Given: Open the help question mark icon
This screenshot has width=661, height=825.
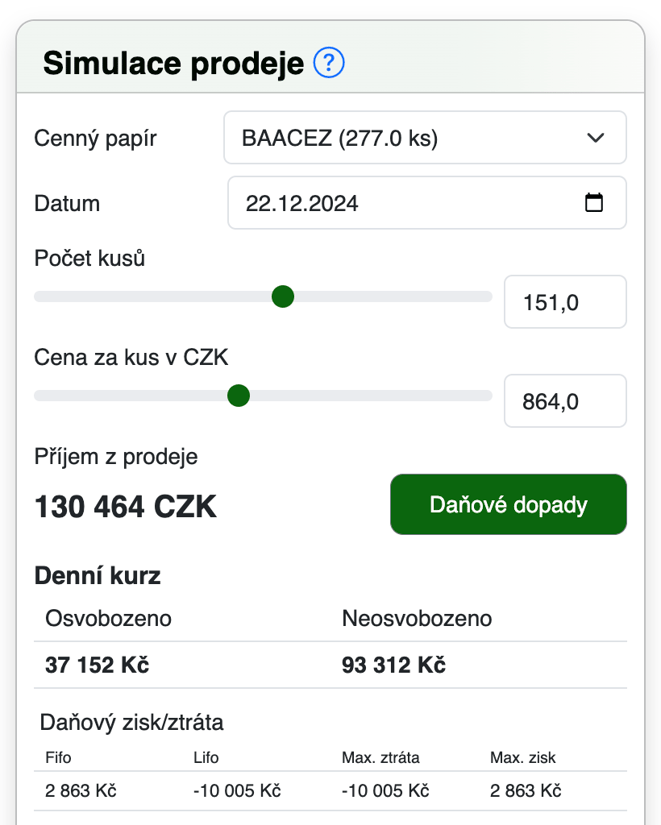Looking at the screenshot, I should (x=329, y=63).
